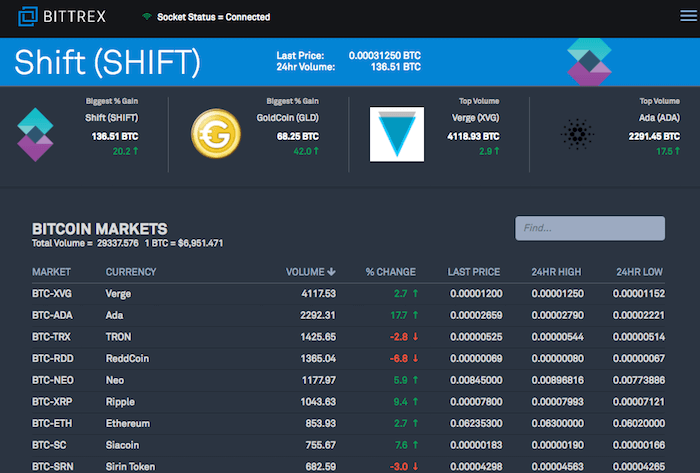This screenshot has height=473, width=700.
Task: Sort by 24HR LOW column
Action: (639, 272)
